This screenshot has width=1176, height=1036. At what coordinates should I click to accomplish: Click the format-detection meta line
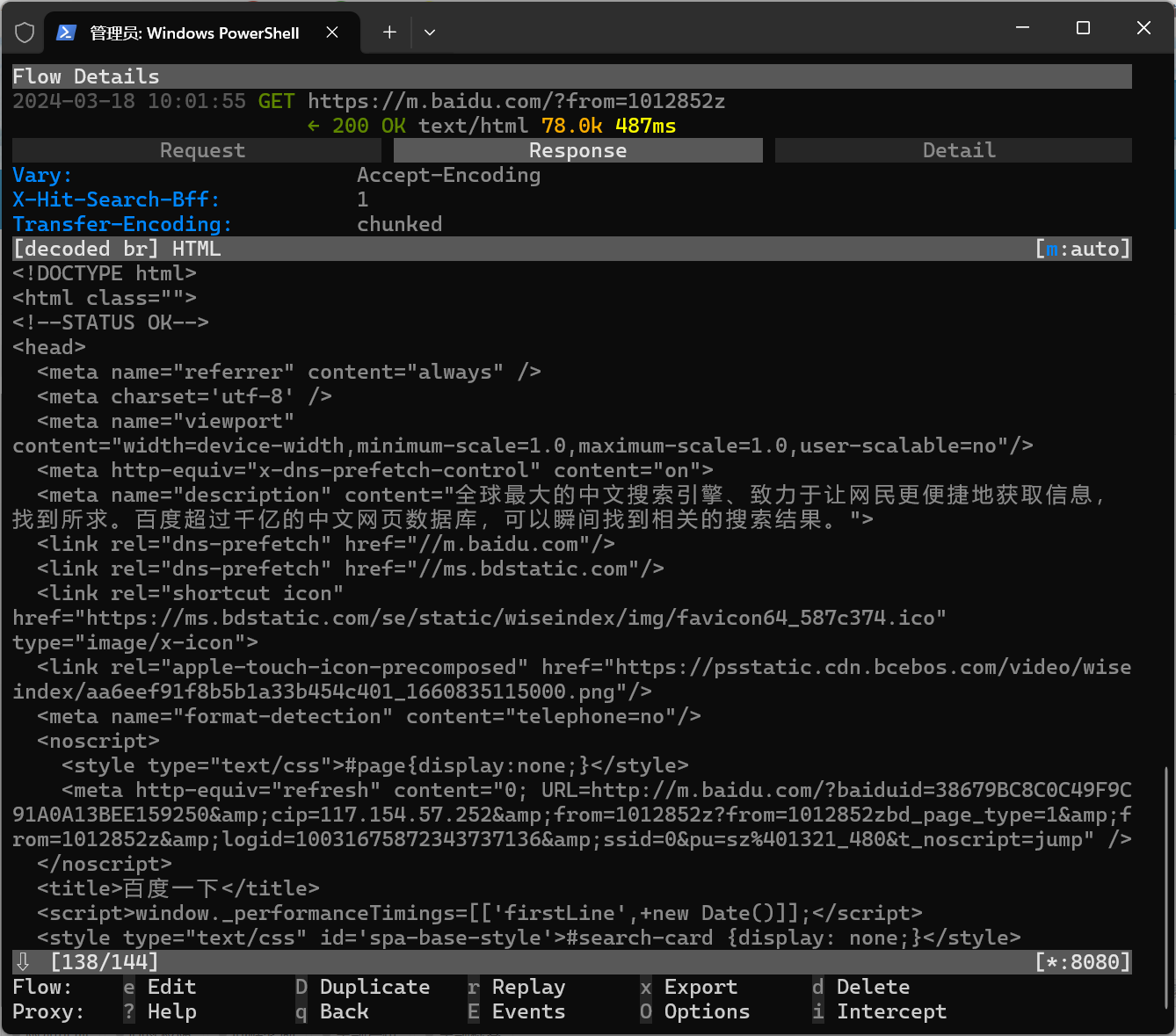(369, 716)
